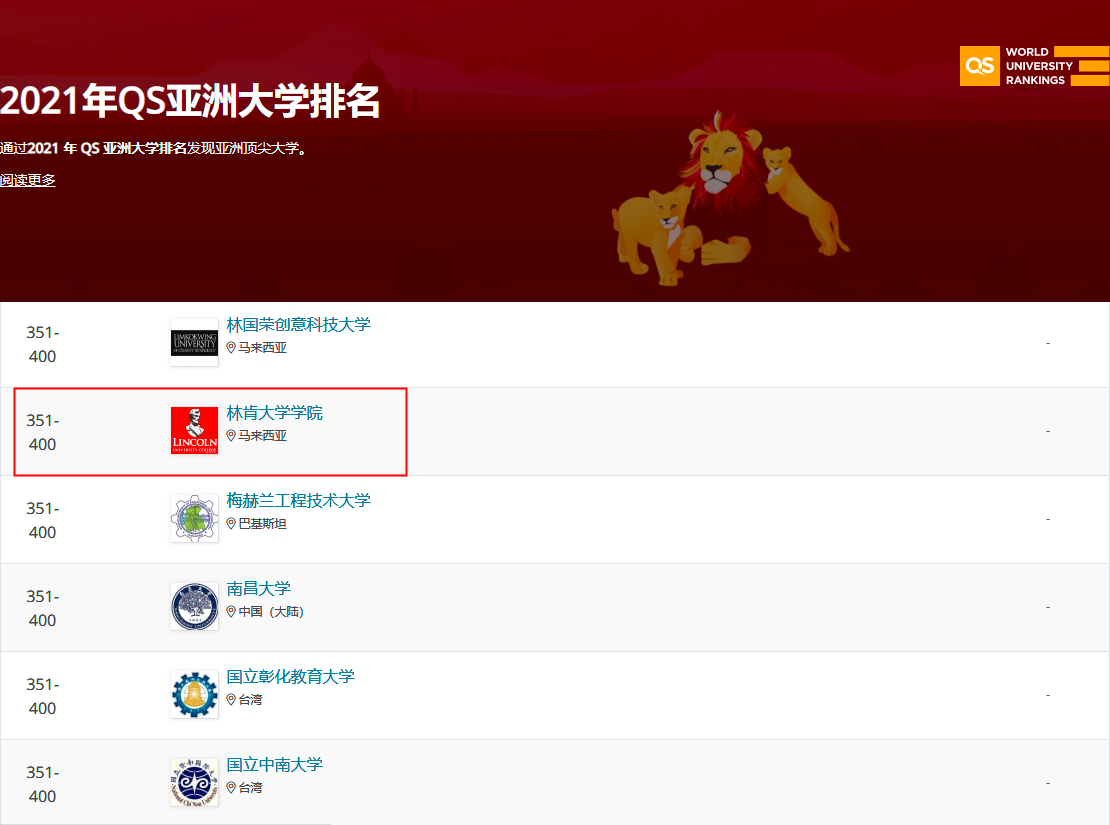Click the score dash in 南昌大学 row
Viewport: 1110px width, 825px height.
[1048, 607]
